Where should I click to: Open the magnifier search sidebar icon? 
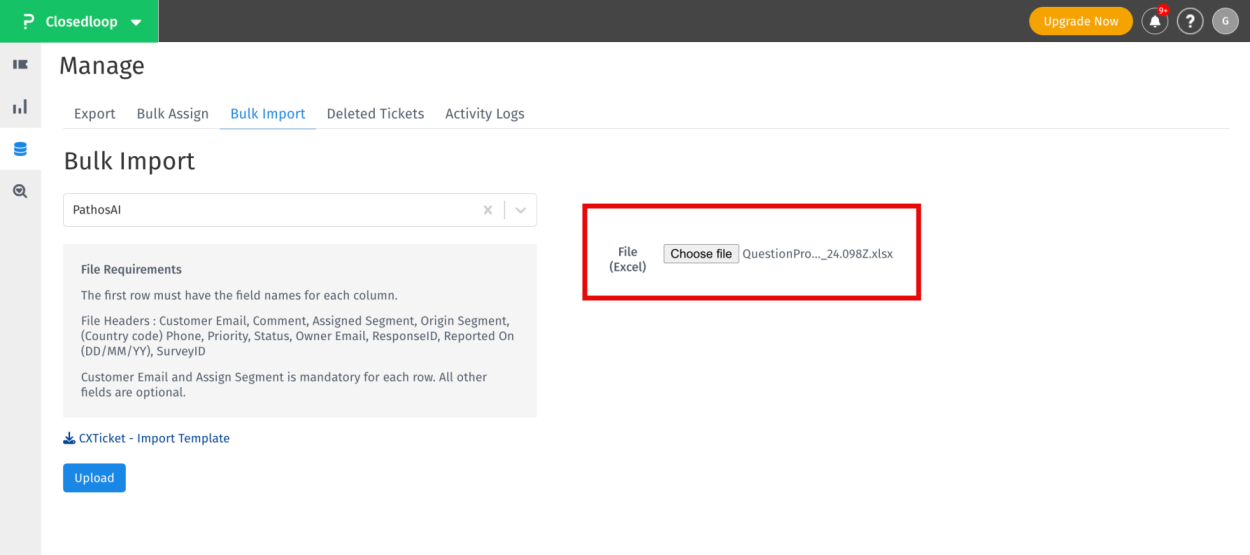(x=20, y=191)
